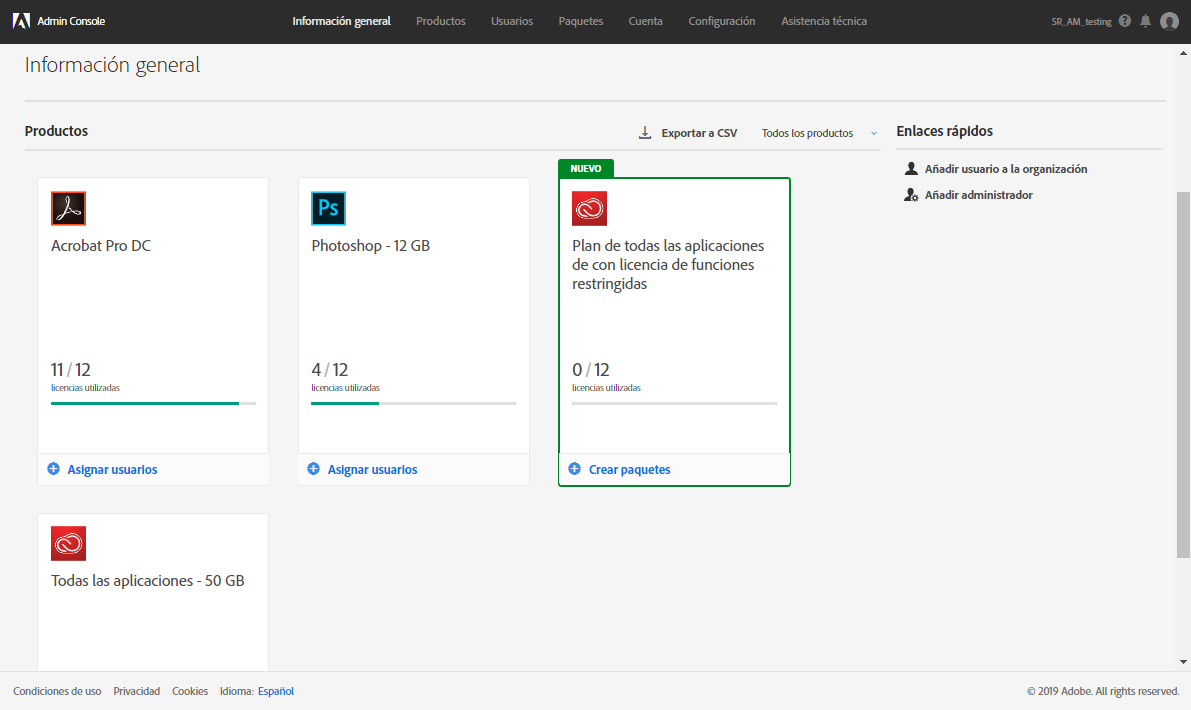
Task: Click the Exportar a CSV download icon
Action: [x=645, y=131]
